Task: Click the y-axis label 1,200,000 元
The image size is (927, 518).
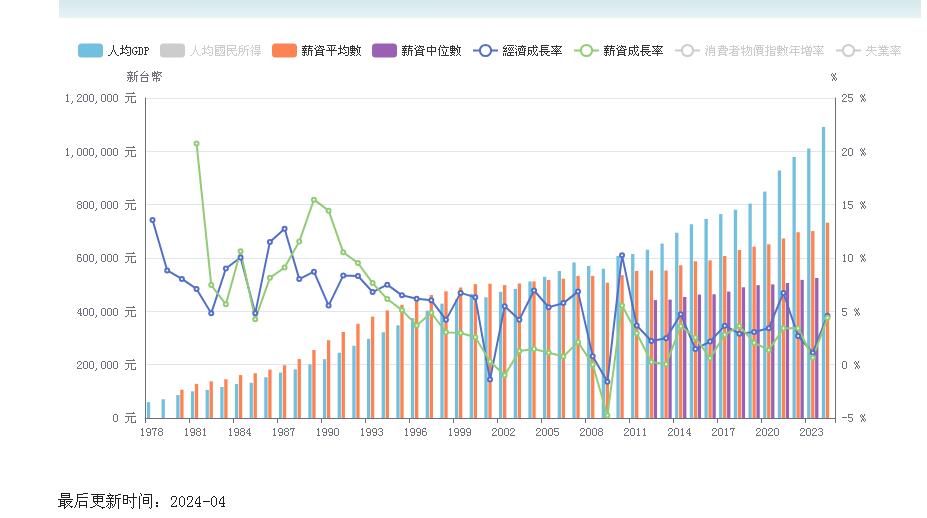Action: (x=101, y=98)
